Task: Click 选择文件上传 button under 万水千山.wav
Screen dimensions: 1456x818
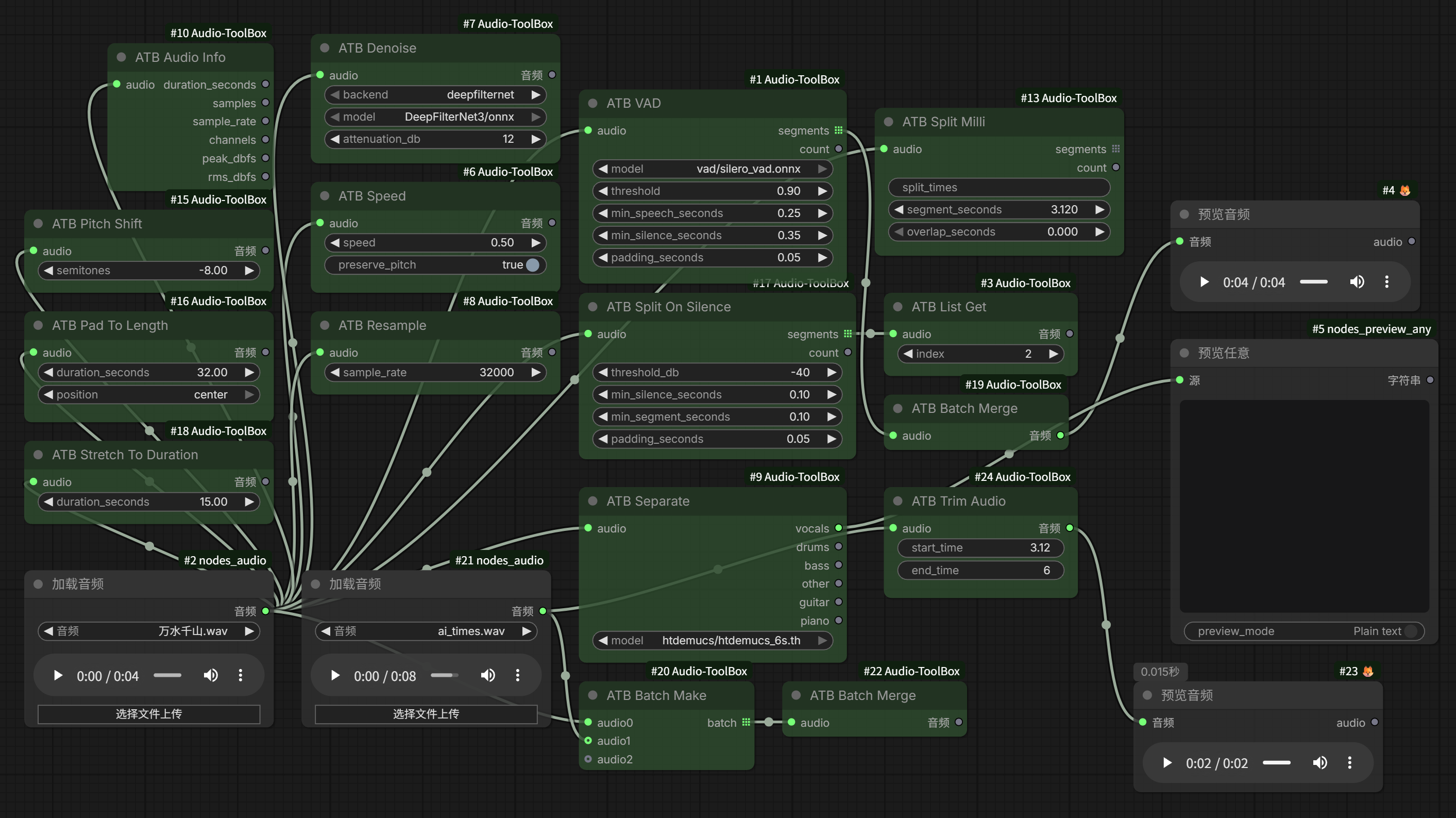Action: [x=149, y=714]
